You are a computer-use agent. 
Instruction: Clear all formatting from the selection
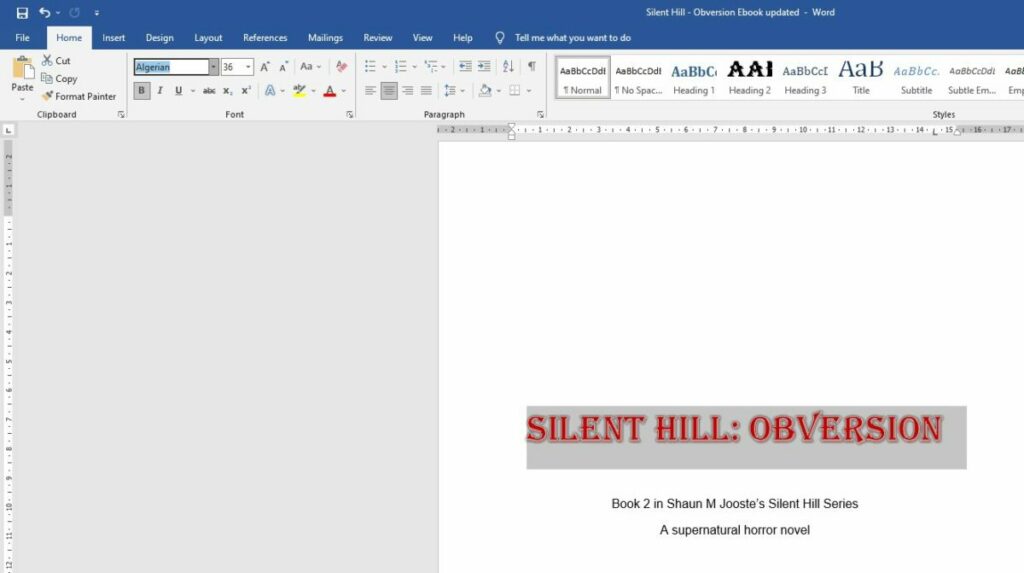(x=341, y=67)
